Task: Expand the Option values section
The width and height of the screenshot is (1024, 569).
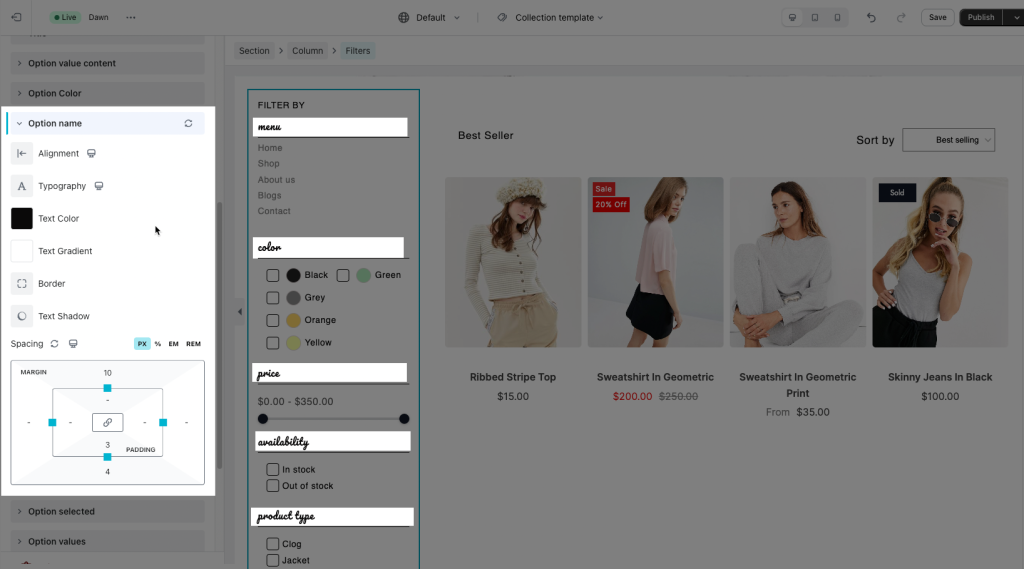Action: (x=108, y=542)
